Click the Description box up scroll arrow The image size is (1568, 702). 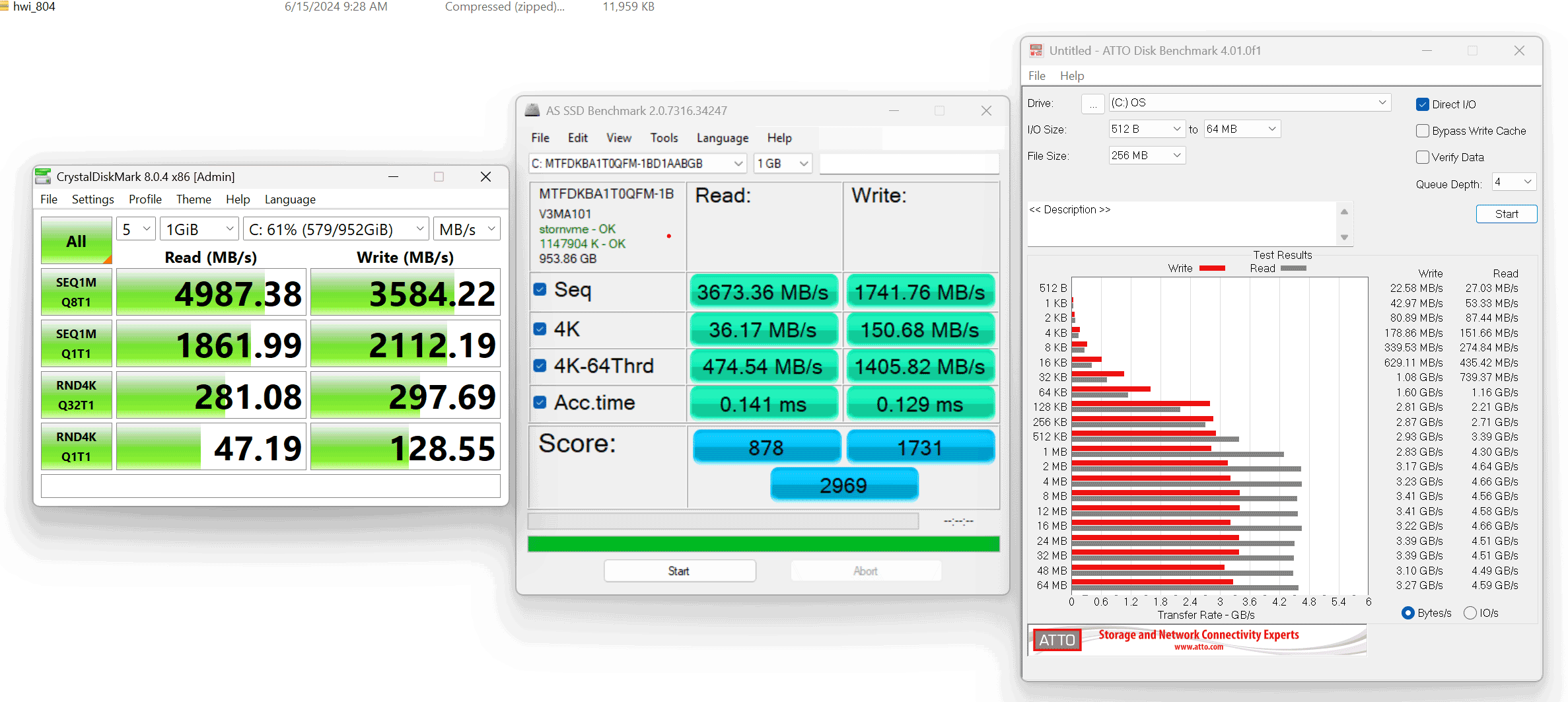[1344, 211]
